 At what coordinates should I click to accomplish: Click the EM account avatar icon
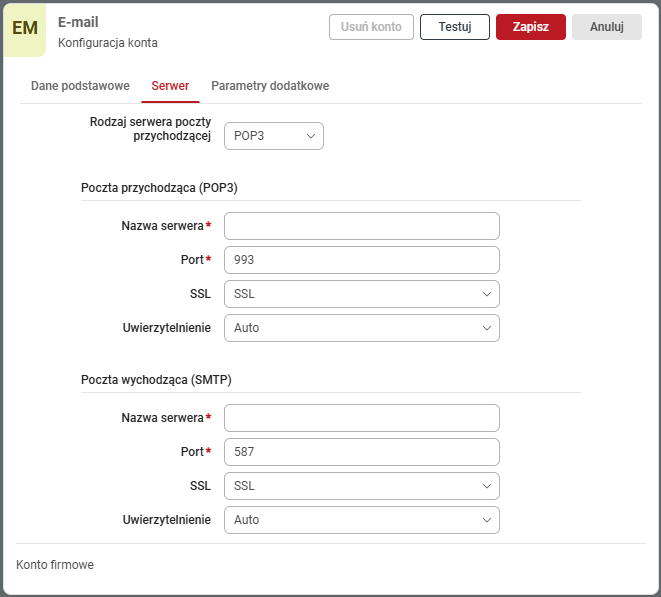[25, 29]
